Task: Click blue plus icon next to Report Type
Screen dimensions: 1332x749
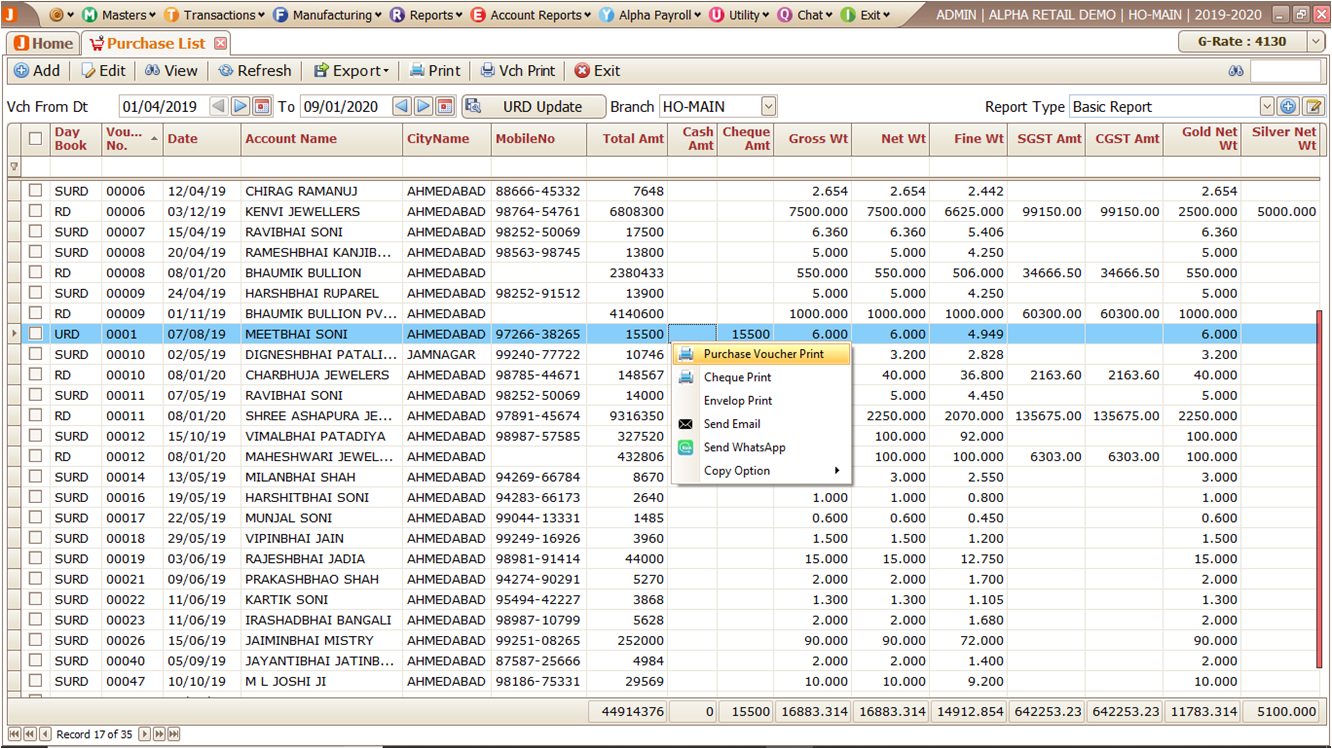Action: coord(1288,107)
